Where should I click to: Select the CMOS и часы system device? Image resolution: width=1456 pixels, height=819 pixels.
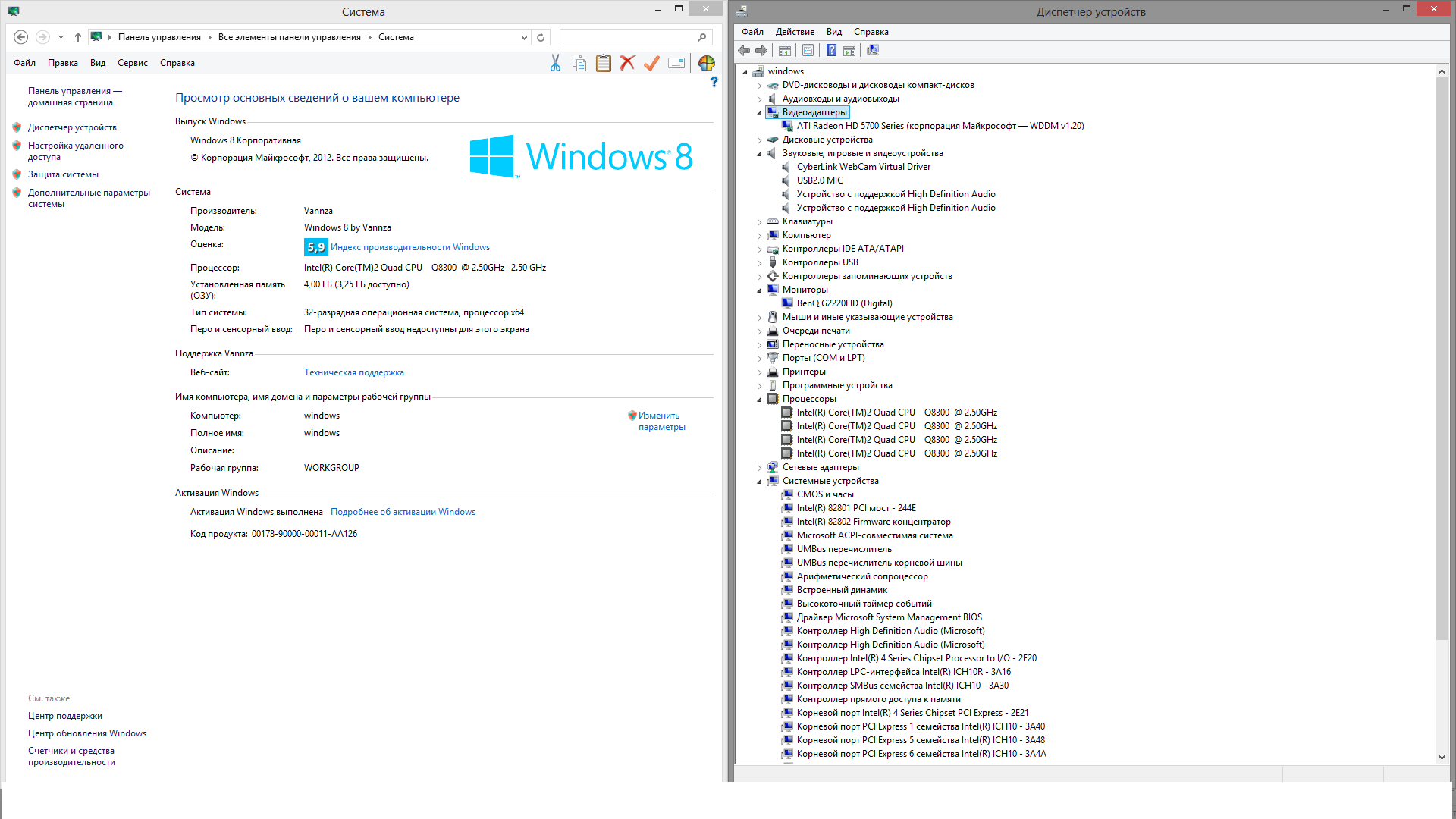[x=825, y=494]
